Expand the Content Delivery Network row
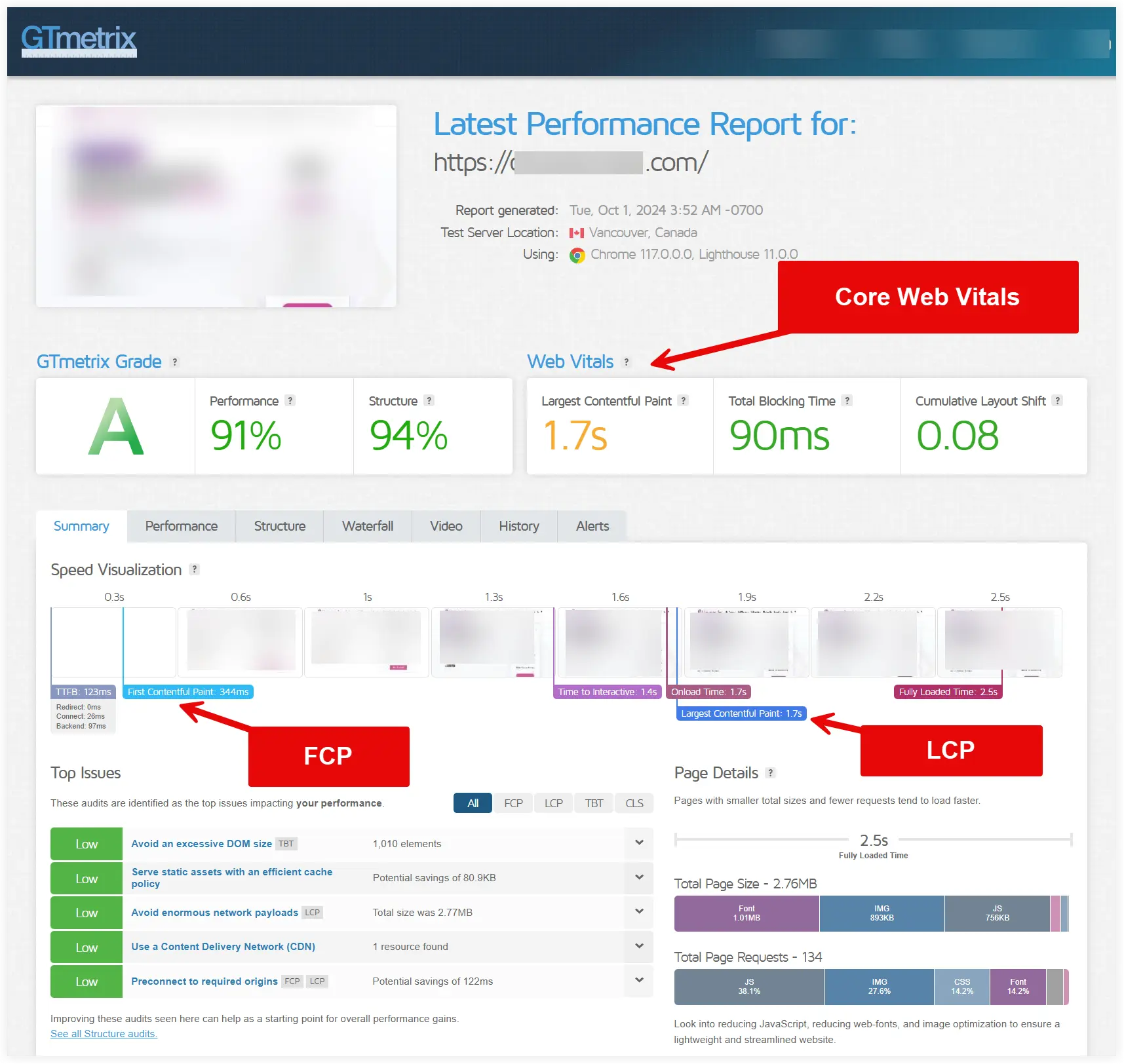The height and width of the screenshot is (1064, 1124). (x=639, y=946)
